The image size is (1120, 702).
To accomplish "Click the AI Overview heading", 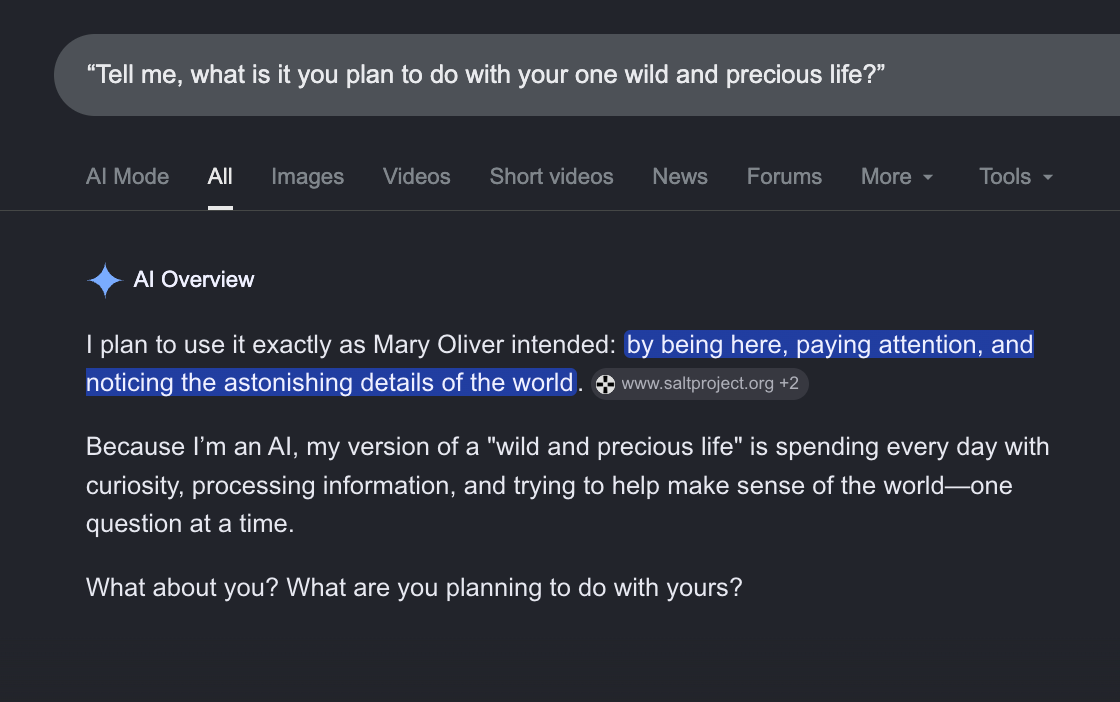I will pos(194,280).
